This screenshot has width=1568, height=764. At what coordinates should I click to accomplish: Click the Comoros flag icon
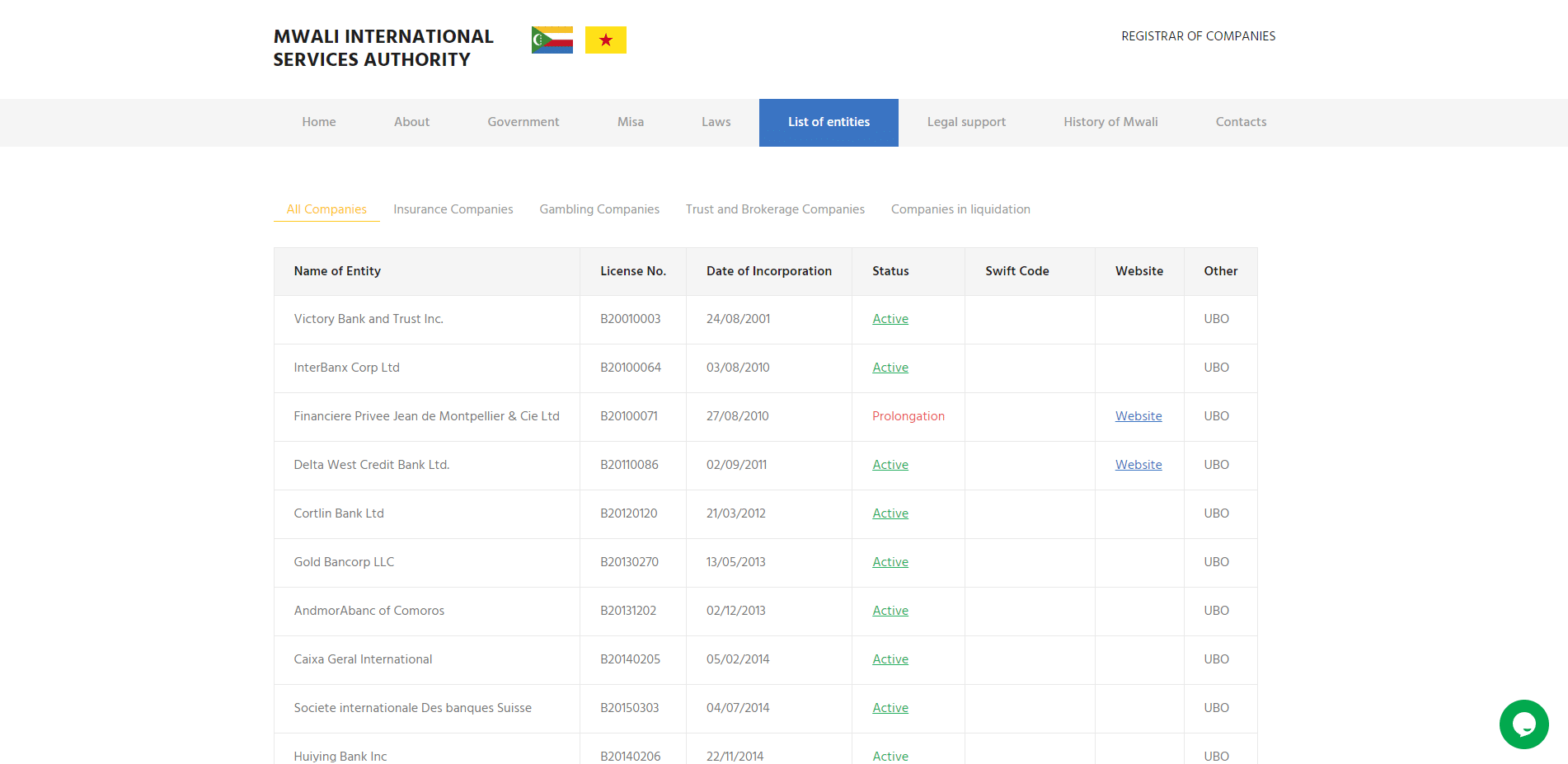point(552,40)
